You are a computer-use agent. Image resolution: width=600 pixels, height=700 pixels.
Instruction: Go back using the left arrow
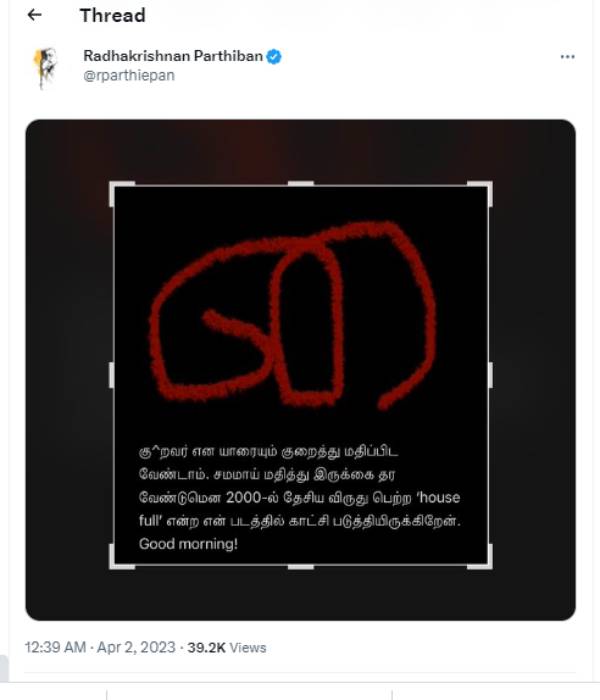(35, 15)
